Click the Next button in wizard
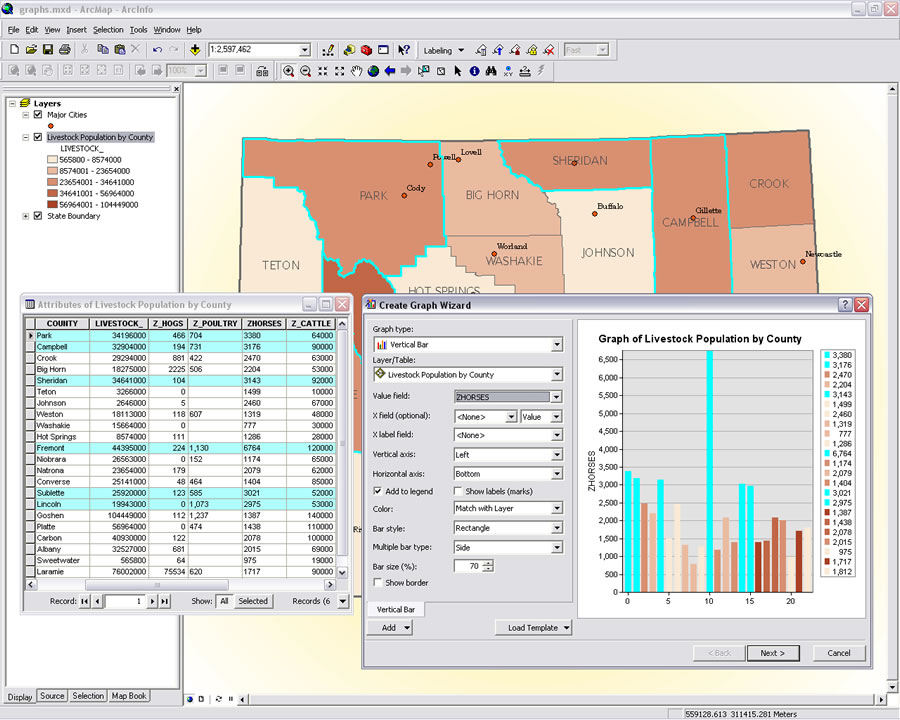The image size is (900, 720). click(x=773, y=653)
